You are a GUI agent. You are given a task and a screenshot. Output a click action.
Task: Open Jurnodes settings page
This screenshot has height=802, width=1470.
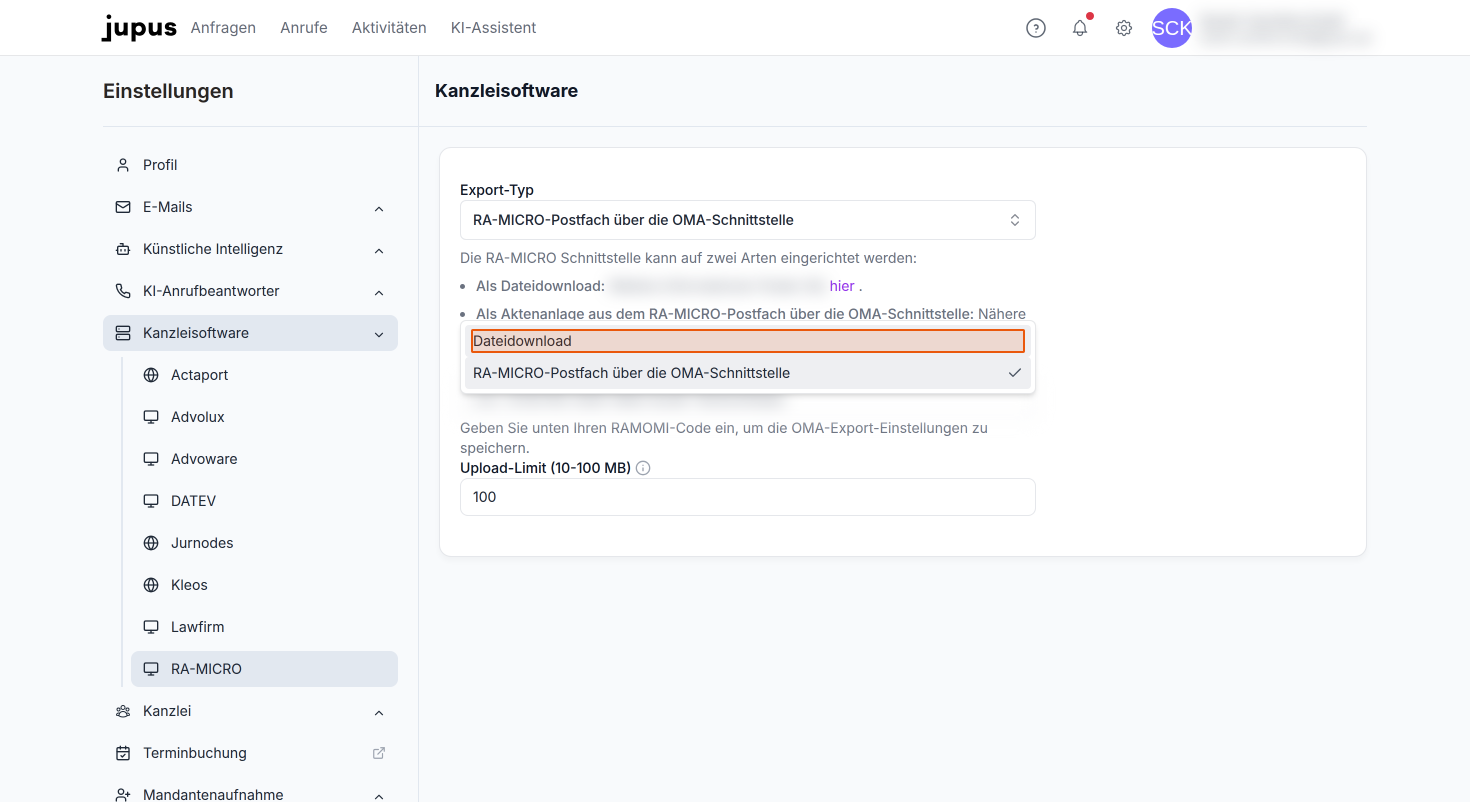click(264, 543)
